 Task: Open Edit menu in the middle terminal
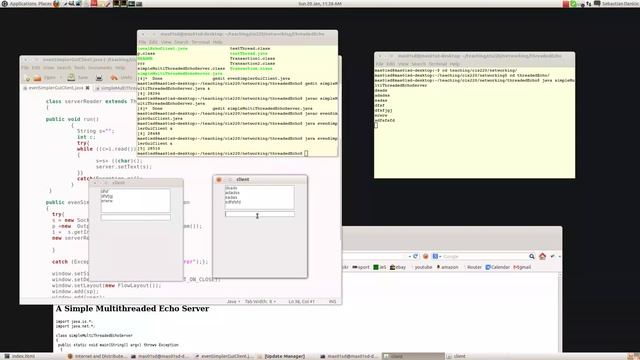[x=153, y=42]
